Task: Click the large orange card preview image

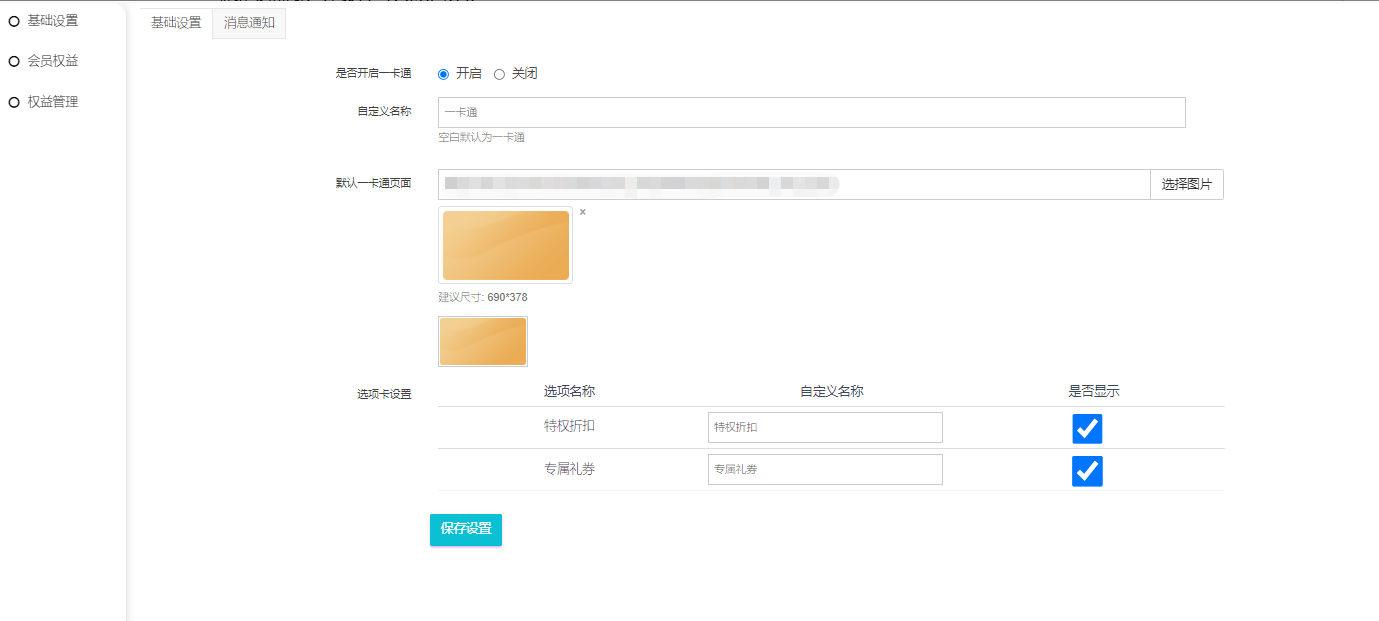Action: point(506,246)
